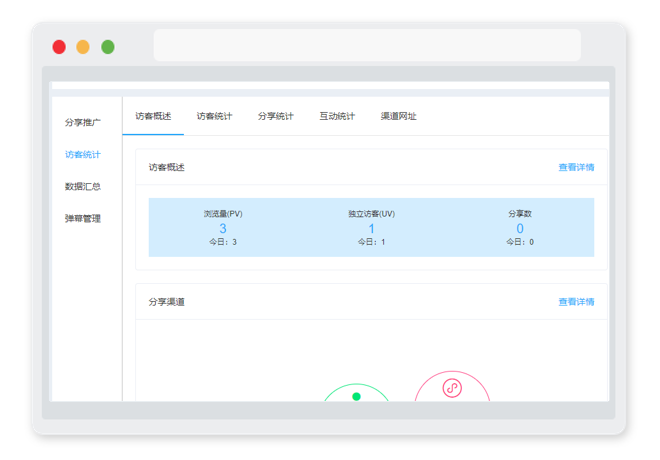Open the 渠道网址 tab
This screenshot has width=660, height=460.
[399, 116]
